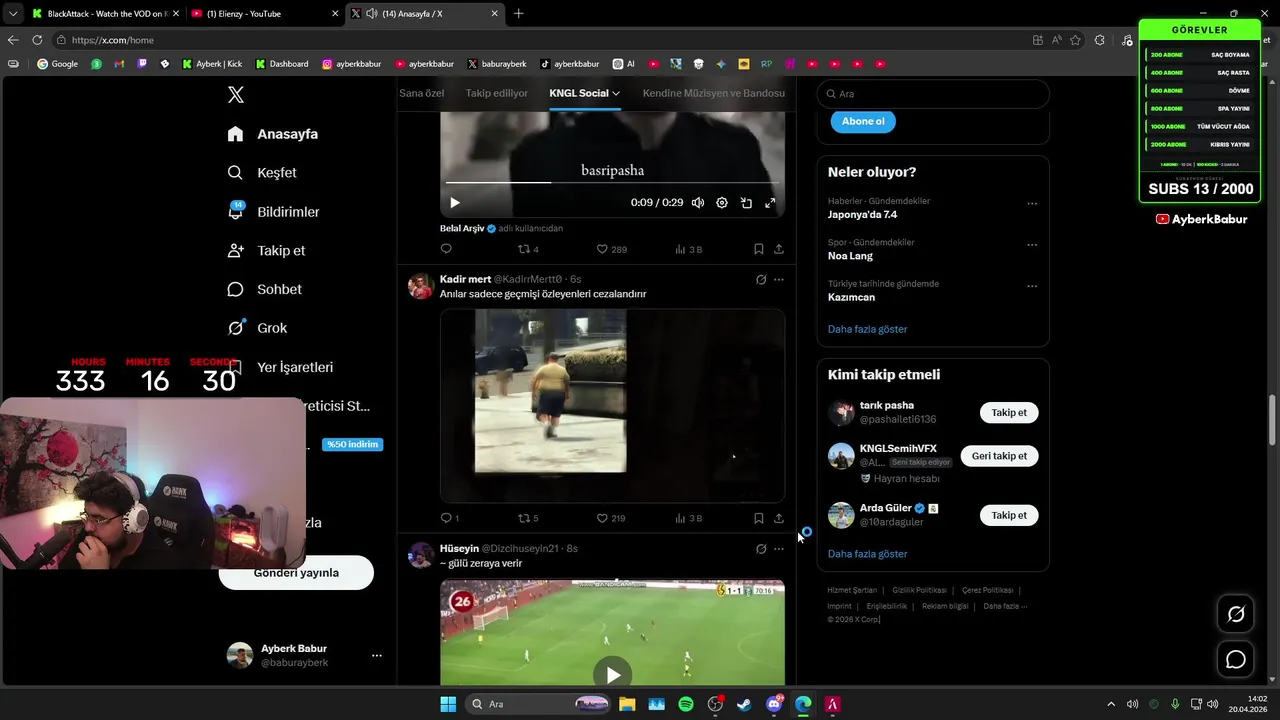1280x720 pixels.
Task: Click the Ara search field on X
Action: [x=933, y=94]
